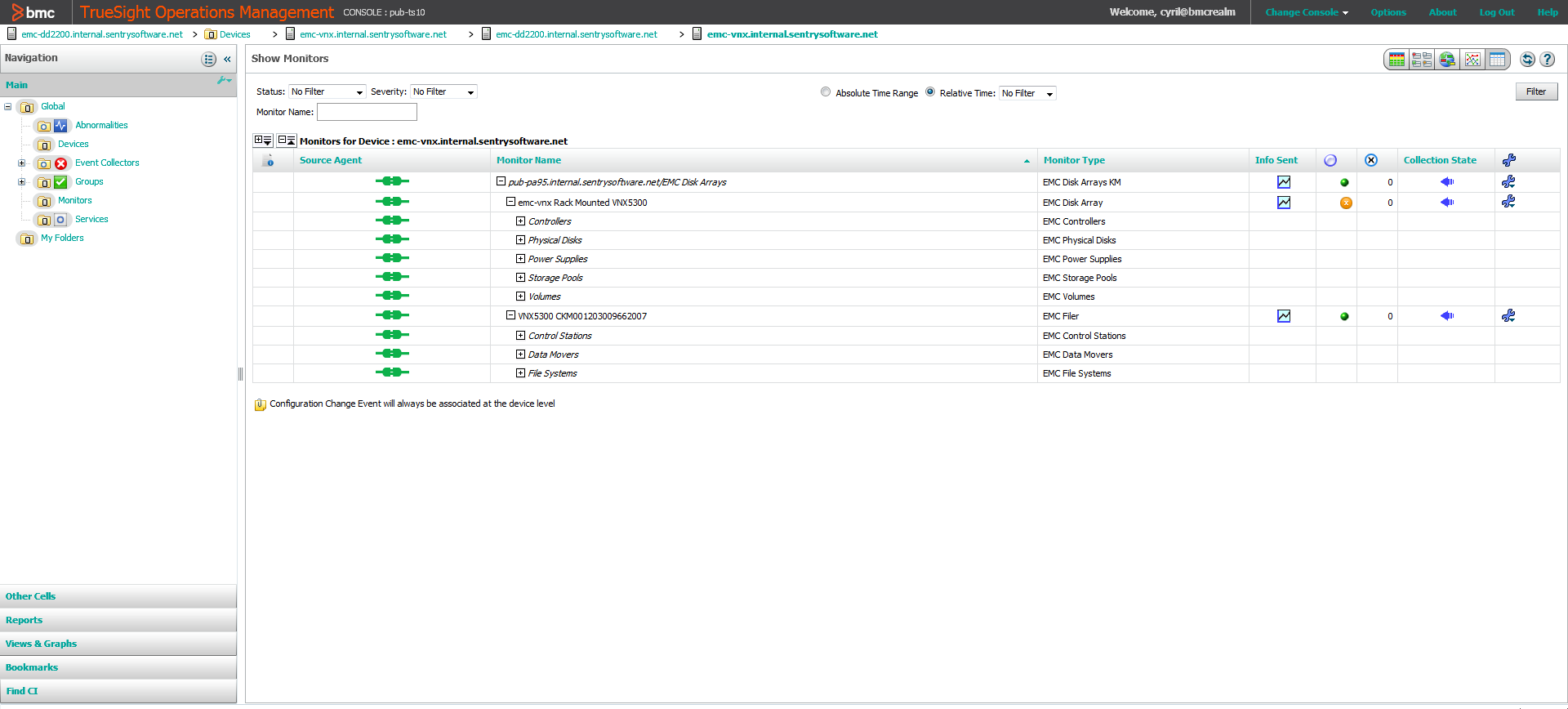Sort by Monitor Name column header
The width and height of the screenshot is (1568, 709).
coord(528,160)
